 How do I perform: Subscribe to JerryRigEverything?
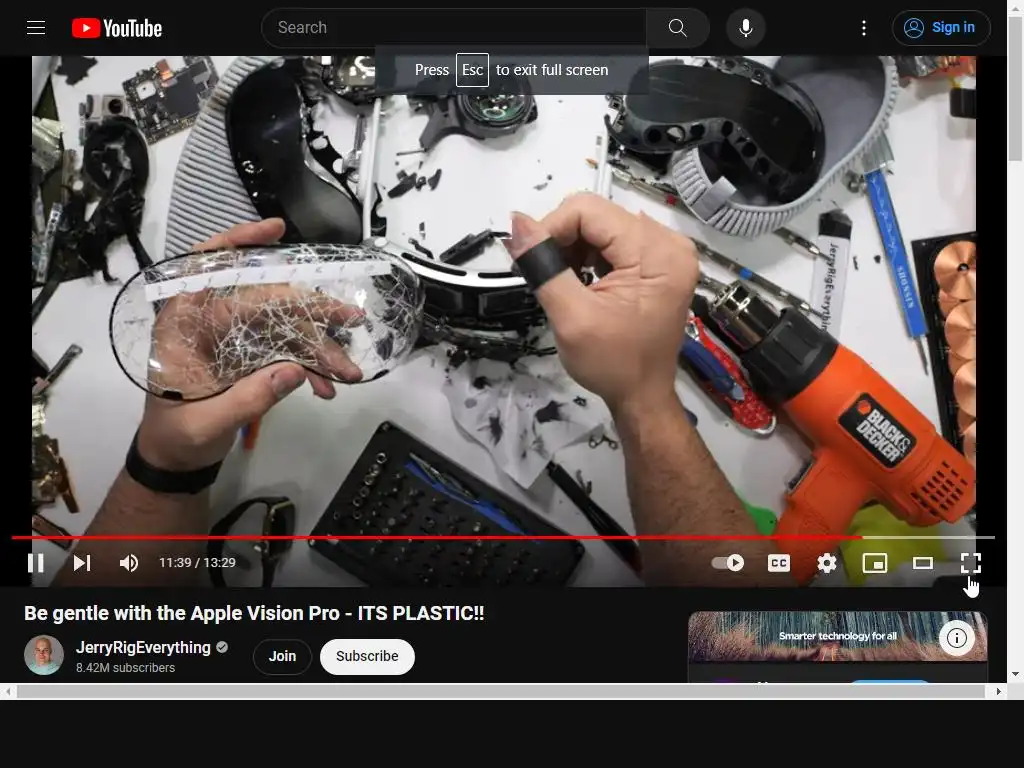click(367, 656)
